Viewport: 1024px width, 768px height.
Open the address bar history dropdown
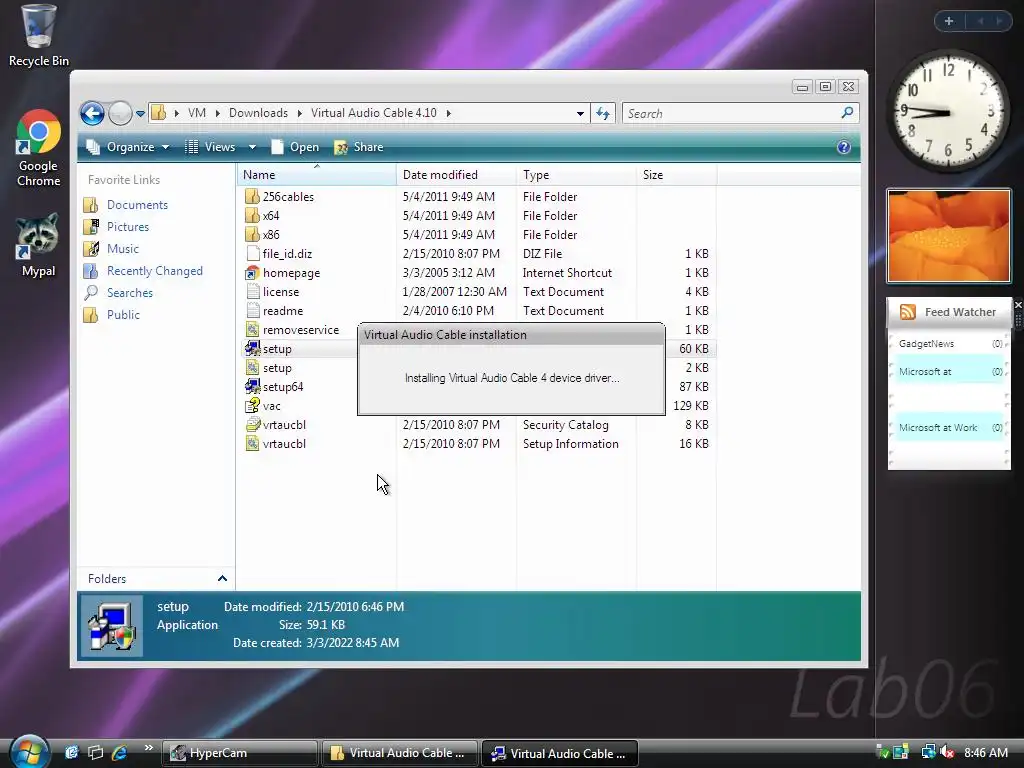tap(580, 114)
